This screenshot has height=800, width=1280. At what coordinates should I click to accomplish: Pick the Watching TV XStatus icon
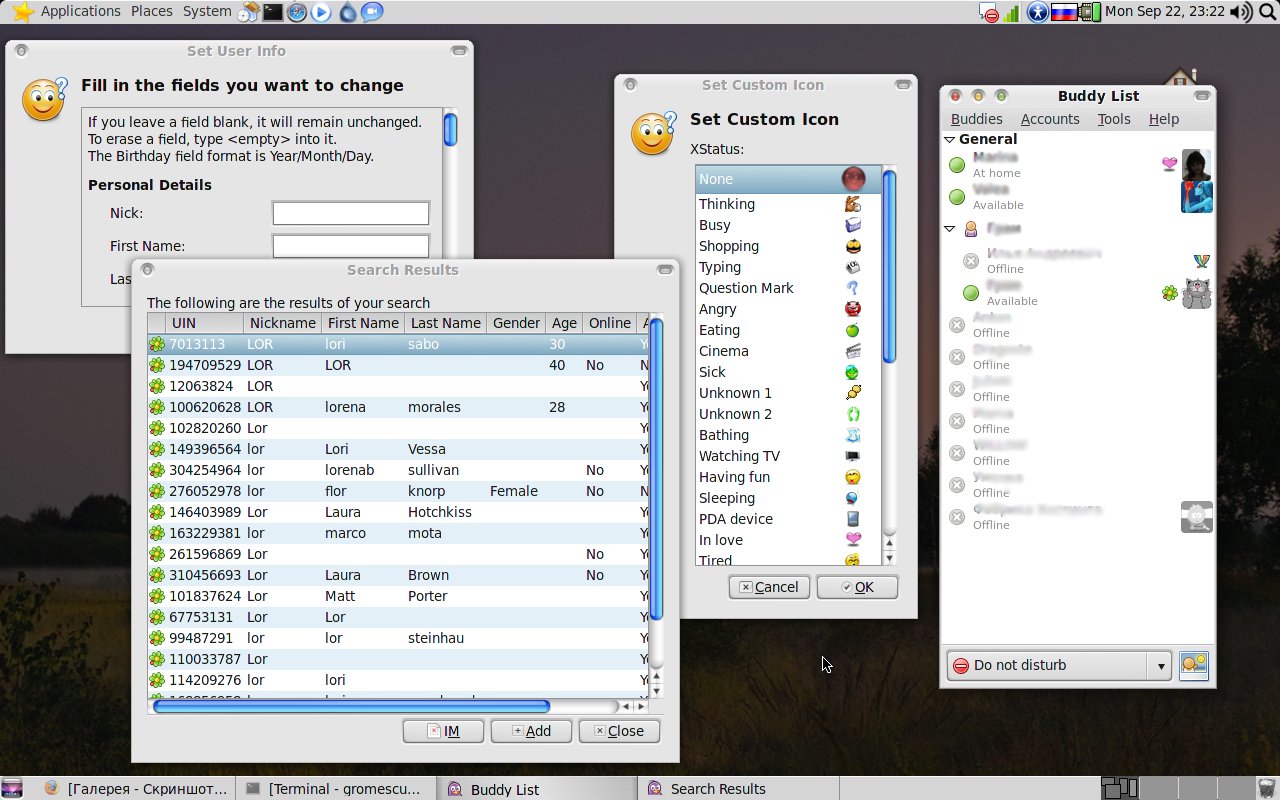coord(852,456)
